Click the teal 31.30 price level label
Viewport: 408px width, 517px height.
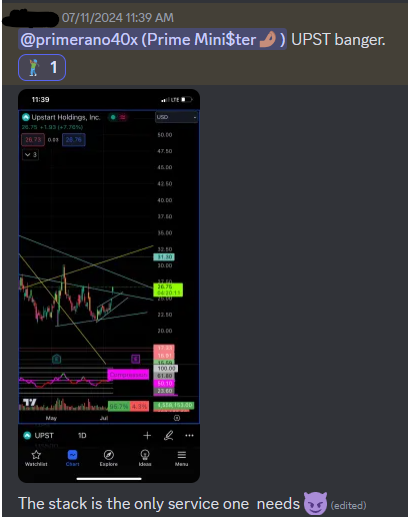click(164, 257)
